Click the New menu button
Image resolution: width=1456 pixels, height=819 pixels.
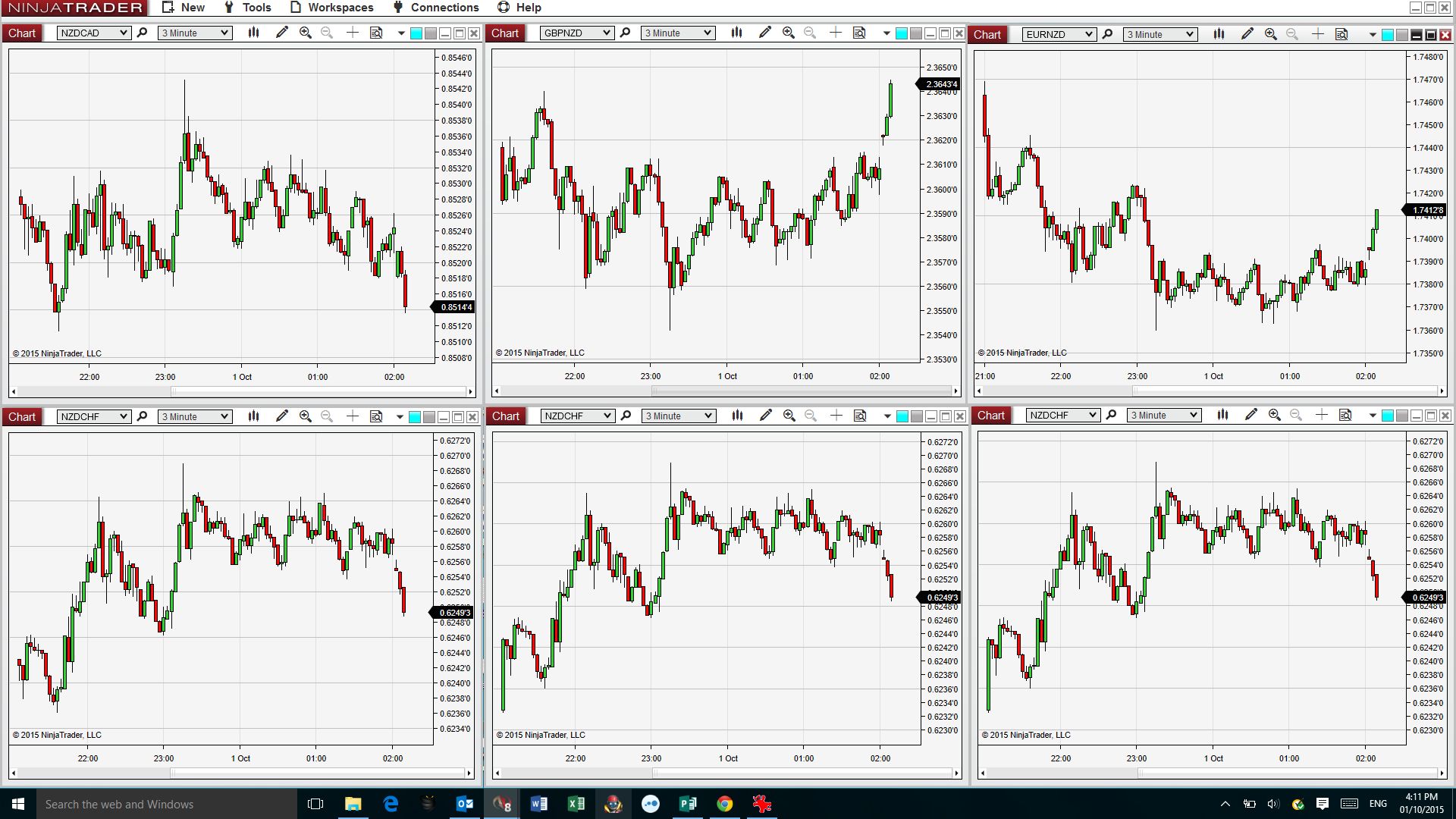[x=184, y=8]
